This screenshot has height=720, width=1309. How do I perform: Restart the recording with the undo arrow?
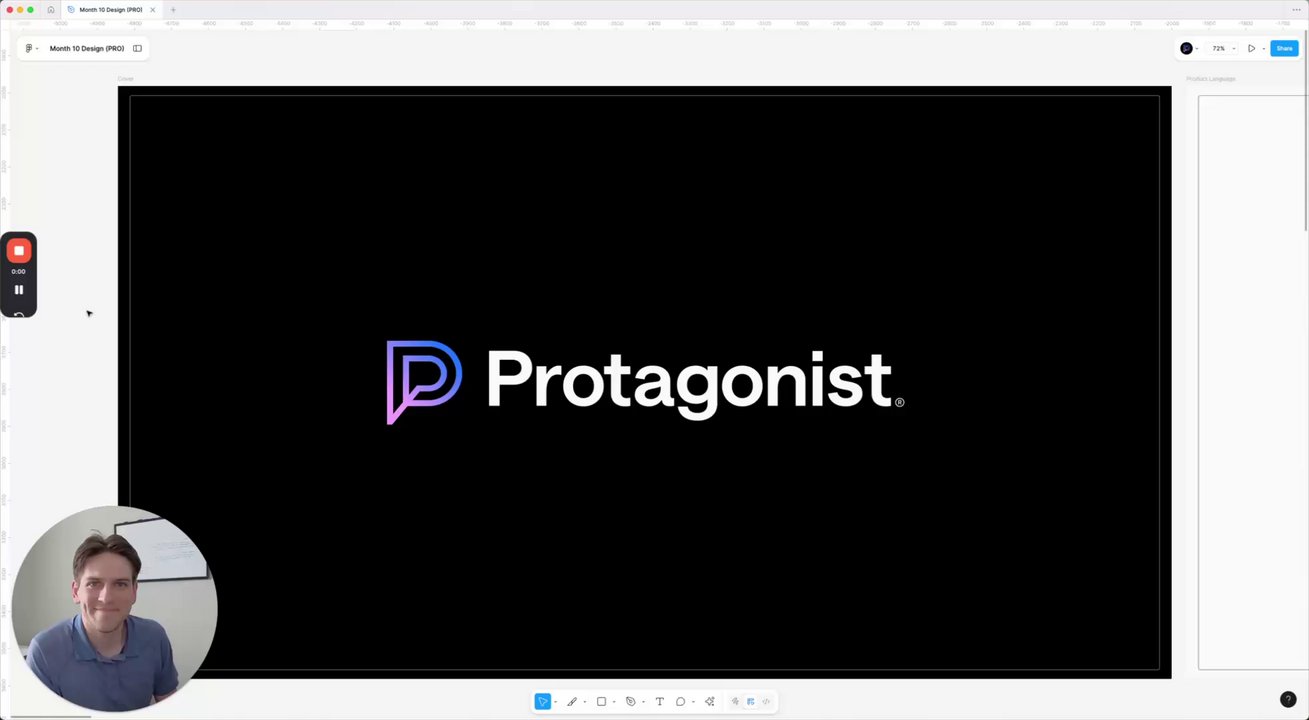[x=19, y=314]
